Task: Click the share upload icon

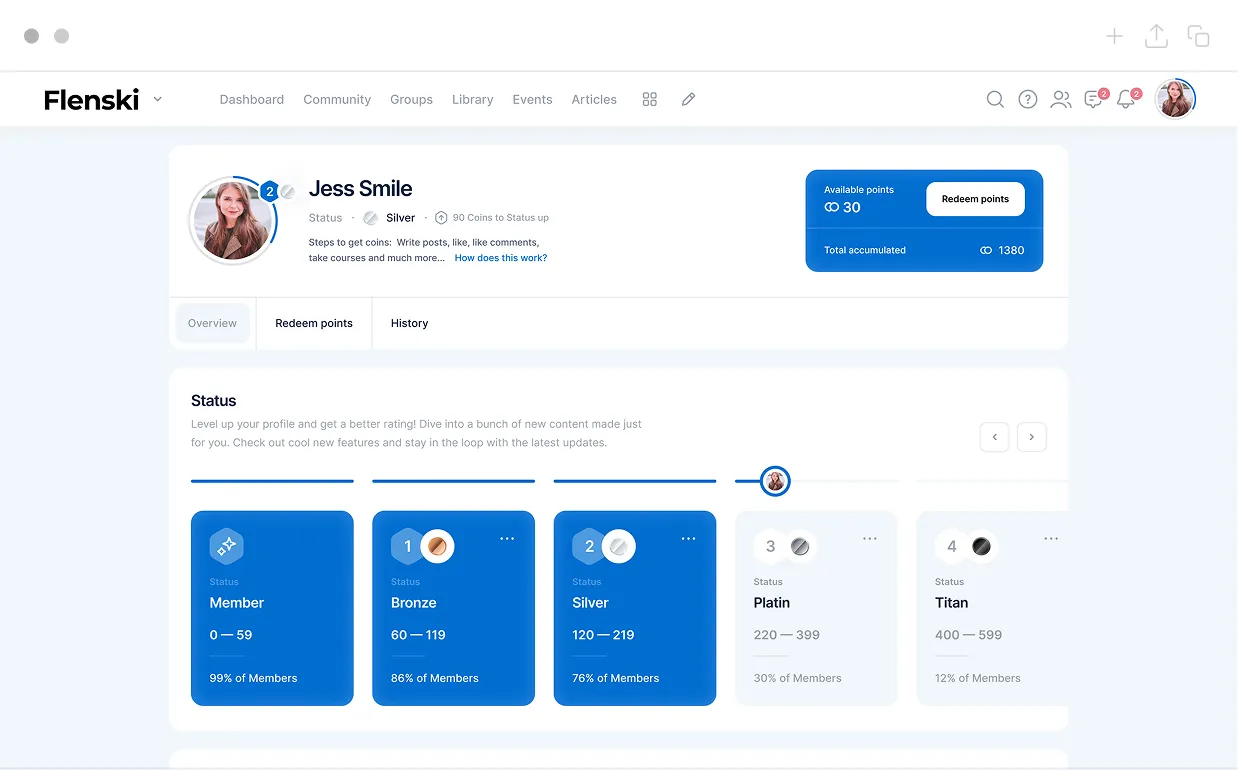Action: [1156, 36]
